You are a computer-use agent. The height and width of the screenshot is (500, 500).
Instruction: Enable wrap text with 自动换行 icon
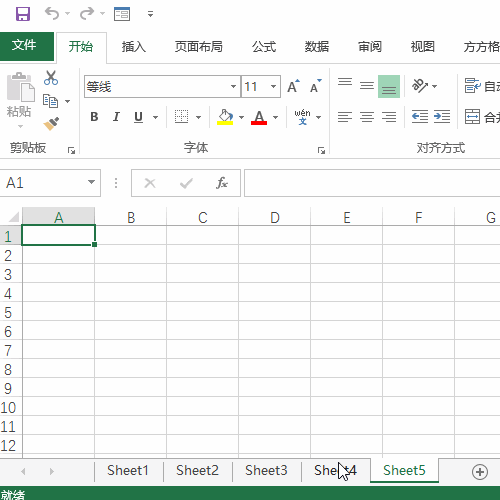pyautogui.click(x=473, y=86)
